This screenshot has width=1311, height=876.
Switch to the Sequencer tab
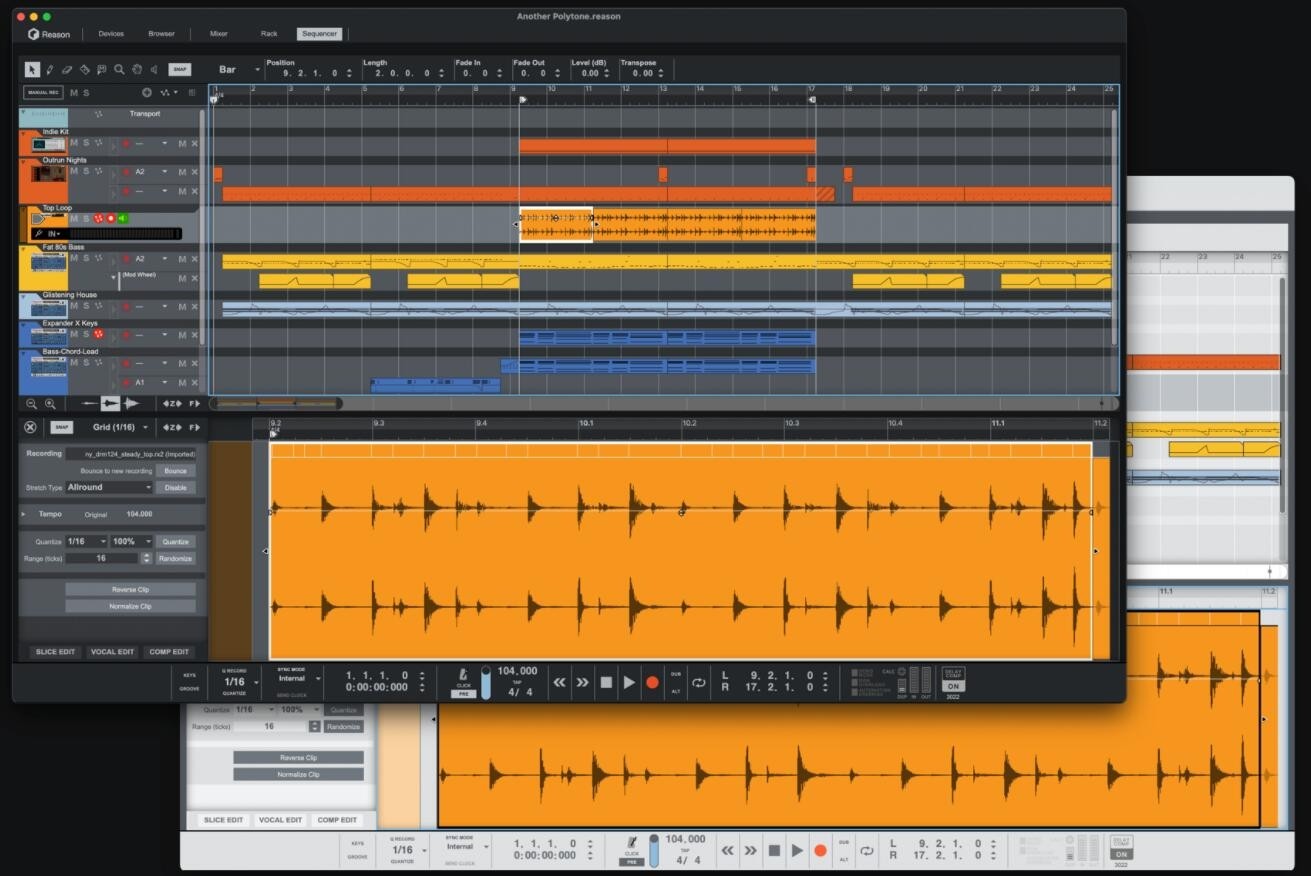point(320,34)
